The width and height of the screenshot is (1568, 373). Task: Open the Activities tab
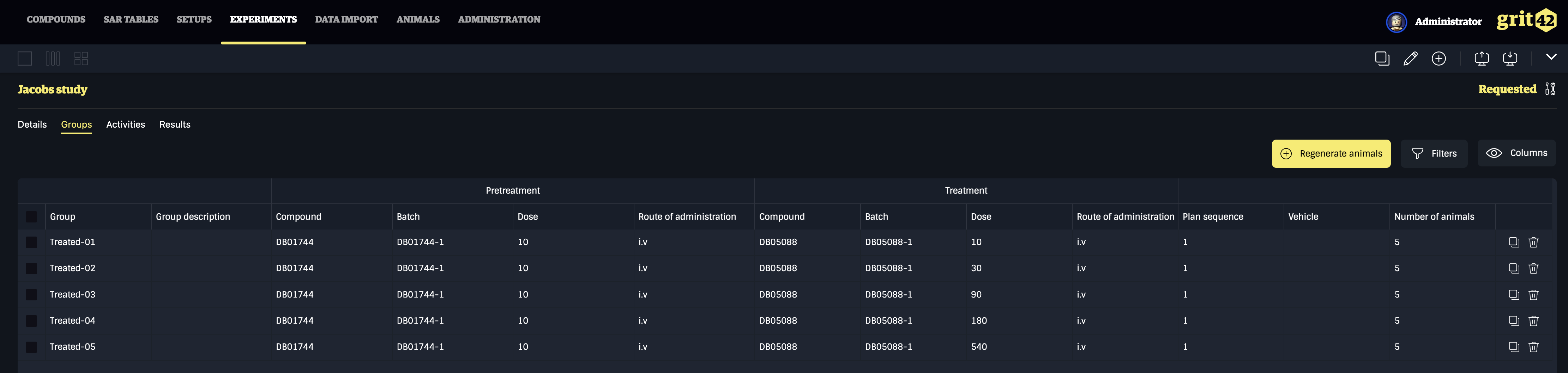pyautogui.click(x=125, y=124)
